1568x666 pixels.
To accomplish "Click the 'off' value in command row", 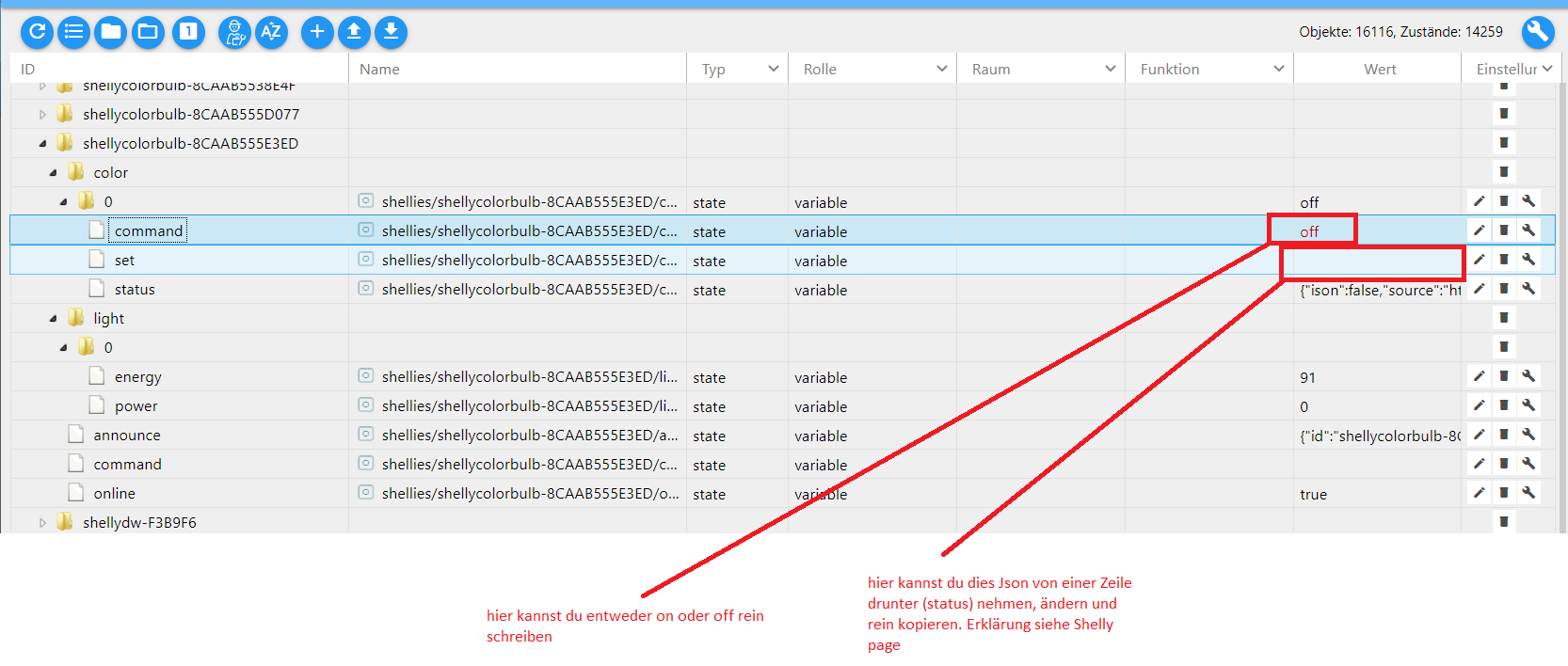I will click(x=1309, y=231).
